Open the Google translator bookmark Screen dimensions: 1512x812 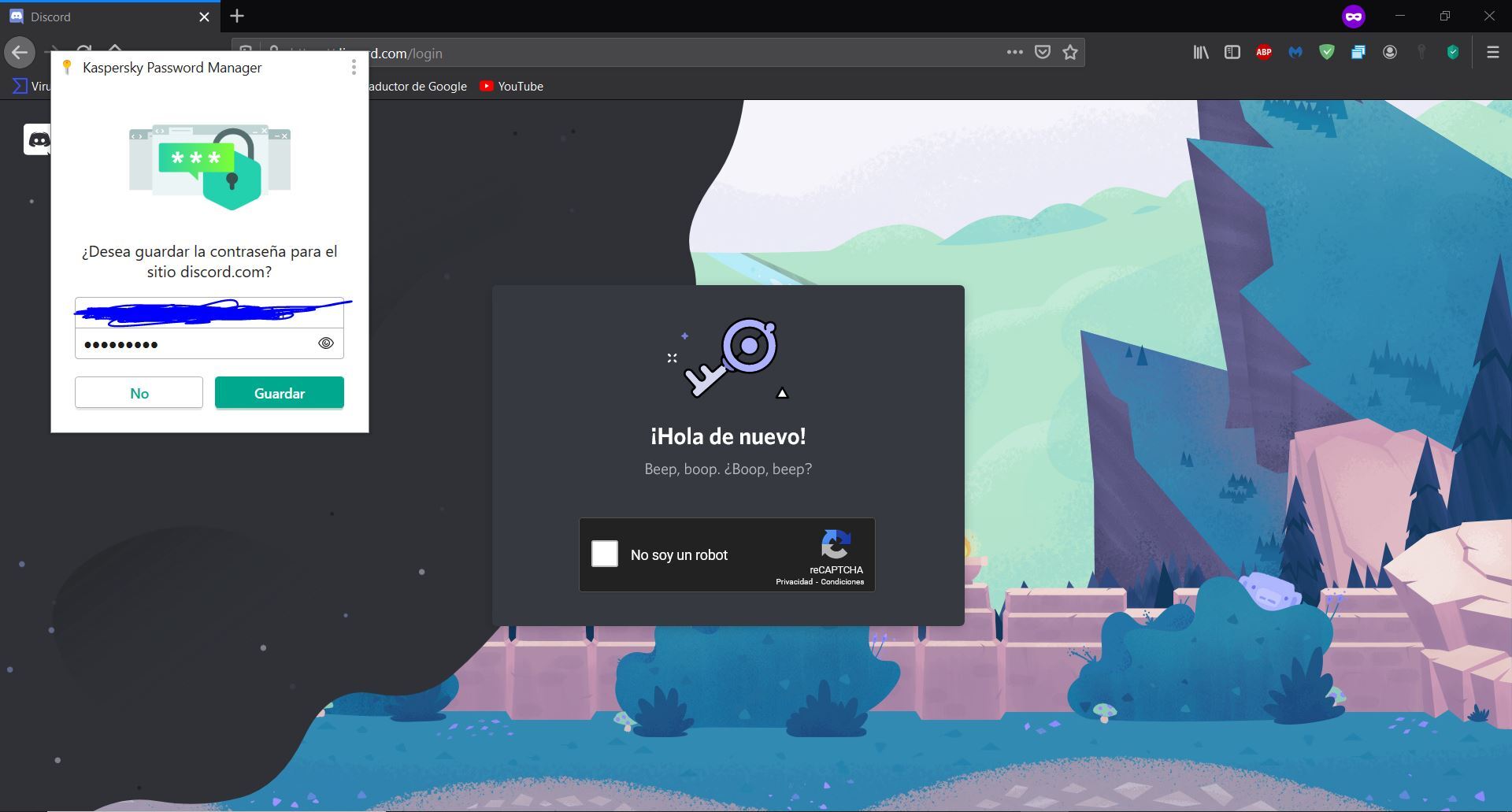417,86
